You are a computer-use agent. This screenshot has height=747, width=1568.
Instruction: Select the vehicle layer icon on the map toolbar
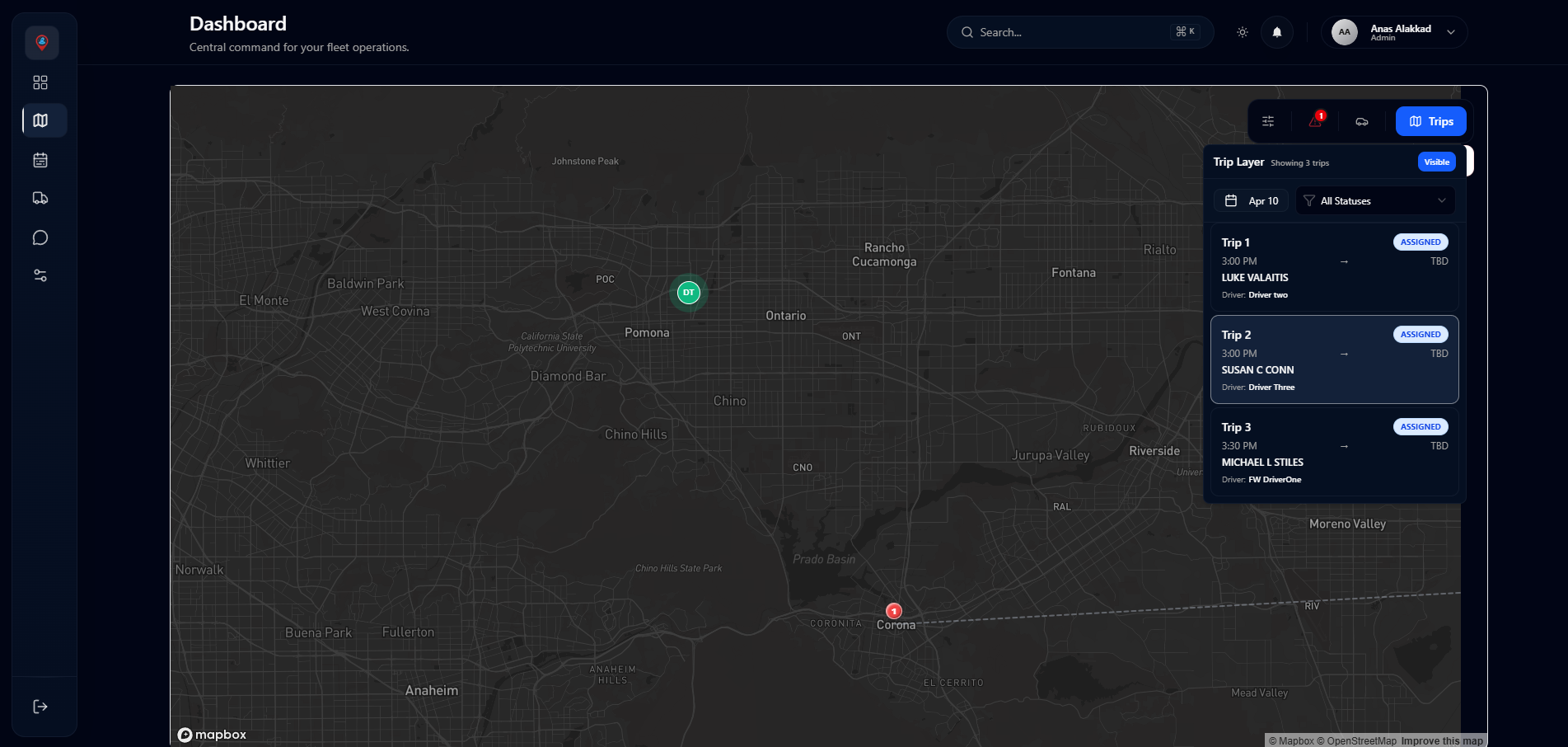(x=1361, y=121)
